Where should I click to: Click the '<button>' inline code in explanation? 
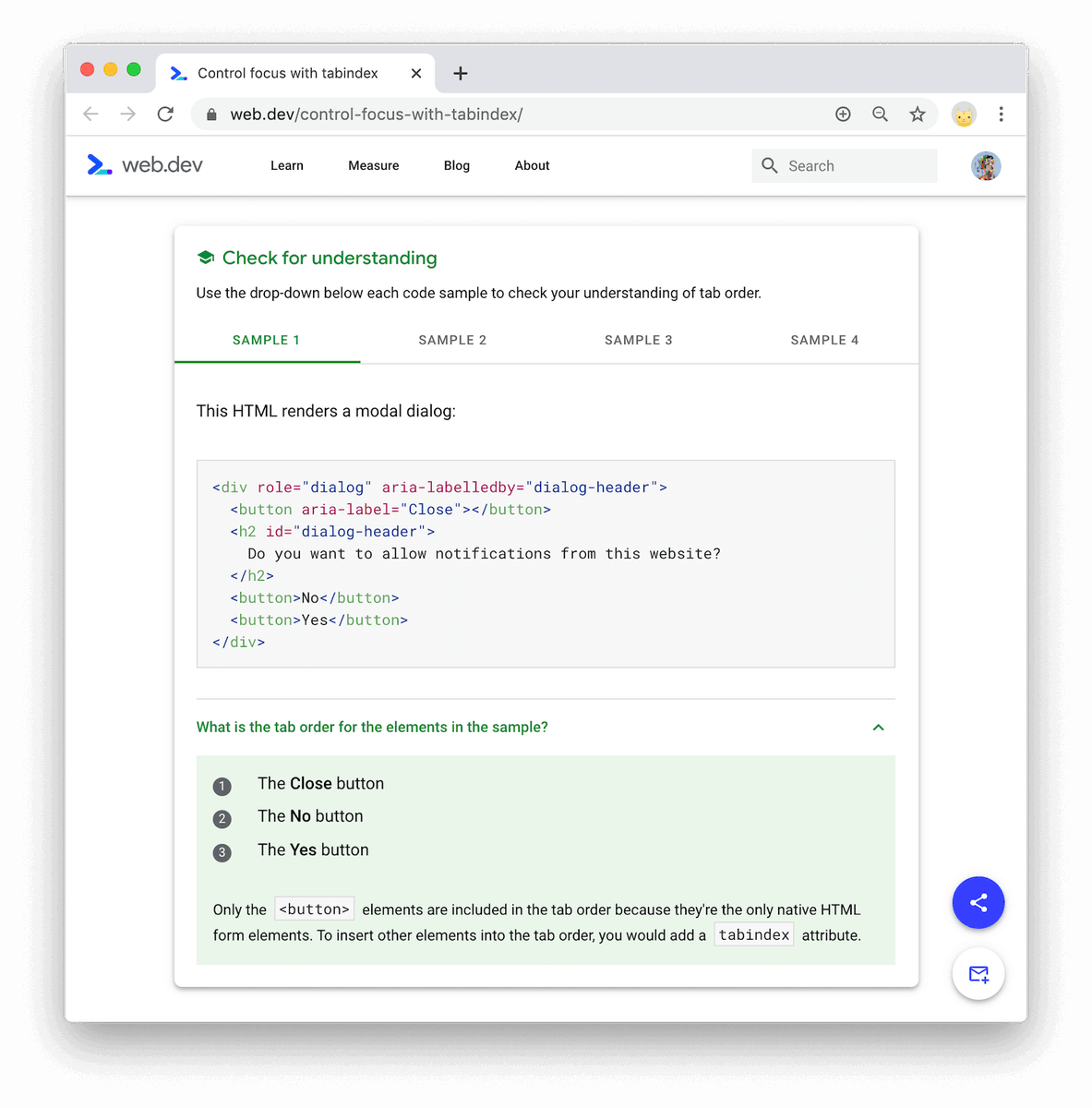(x=314, y=909)
